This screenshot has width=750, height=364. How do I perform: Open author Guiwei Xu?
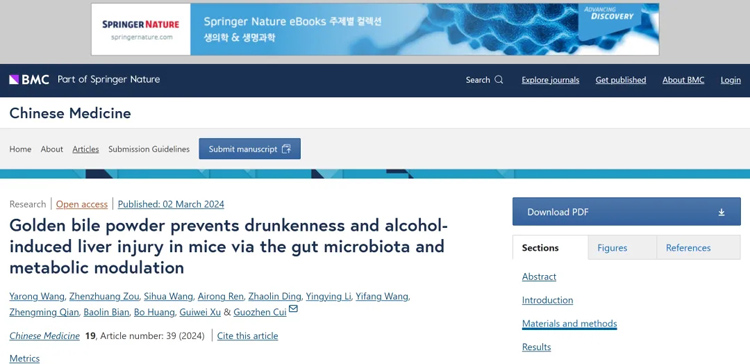coord(200,312)
